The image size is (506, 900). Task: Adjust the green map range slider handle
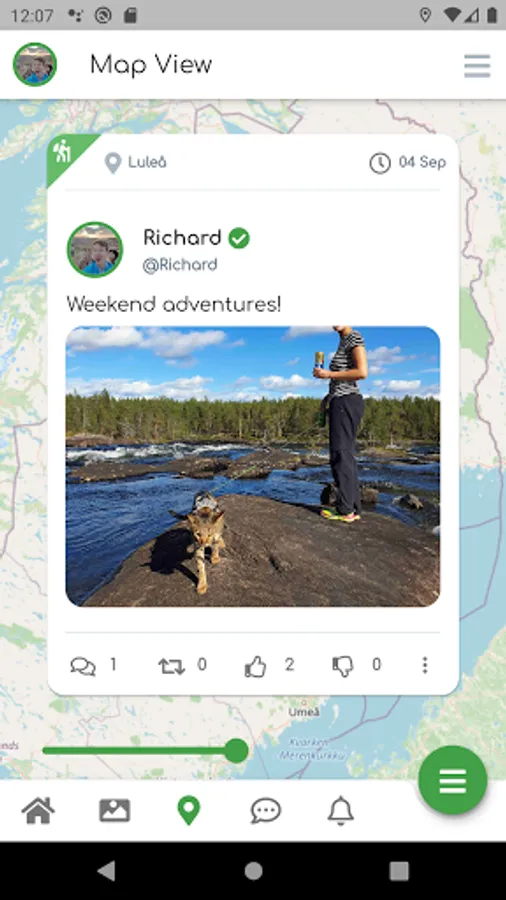point(236,751)
